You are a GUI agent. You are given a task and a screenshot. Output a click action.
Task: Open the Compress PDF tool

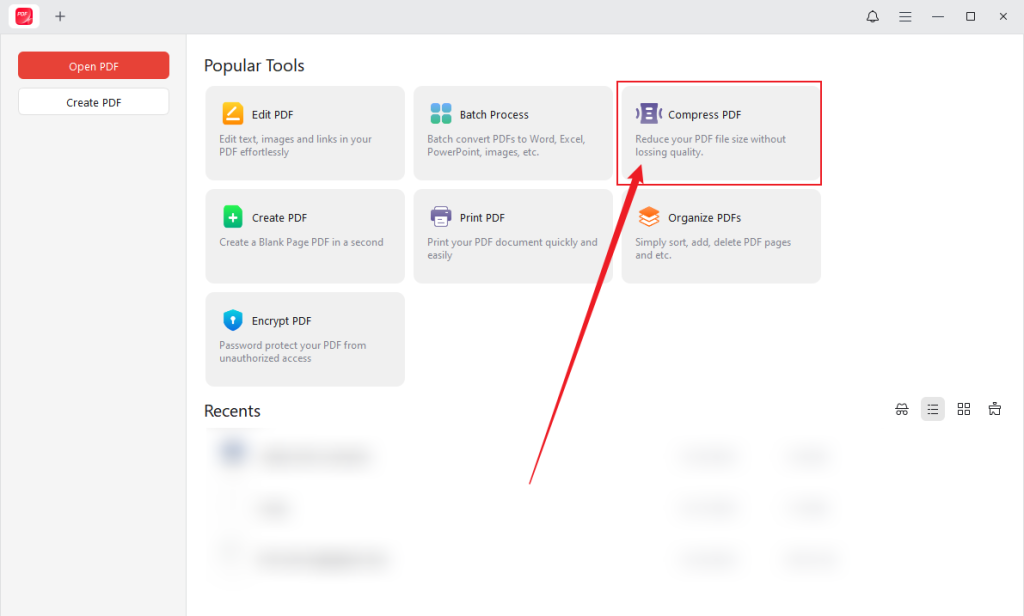click(719, 133)
